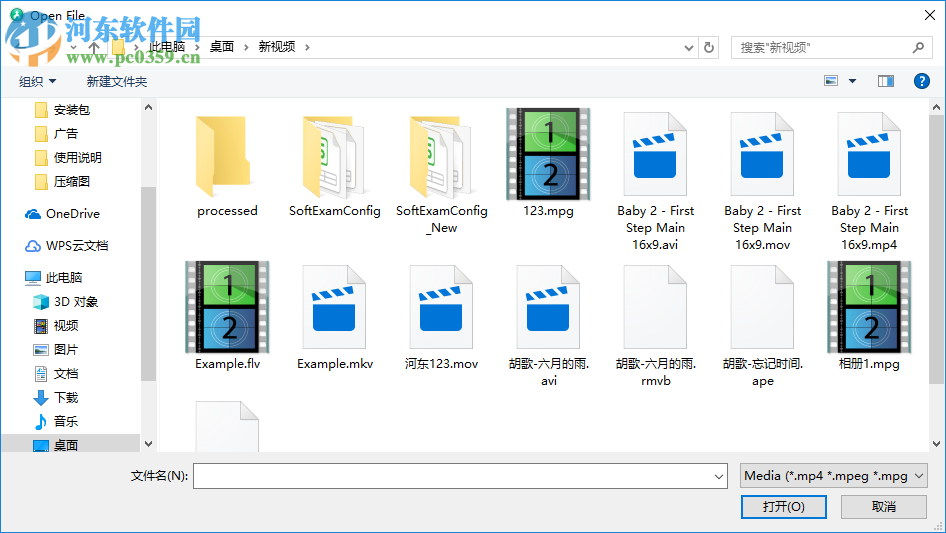Select the 胡歌-六月的雨.avi file icon
This screenshot has width=946, height=533.
548,307
